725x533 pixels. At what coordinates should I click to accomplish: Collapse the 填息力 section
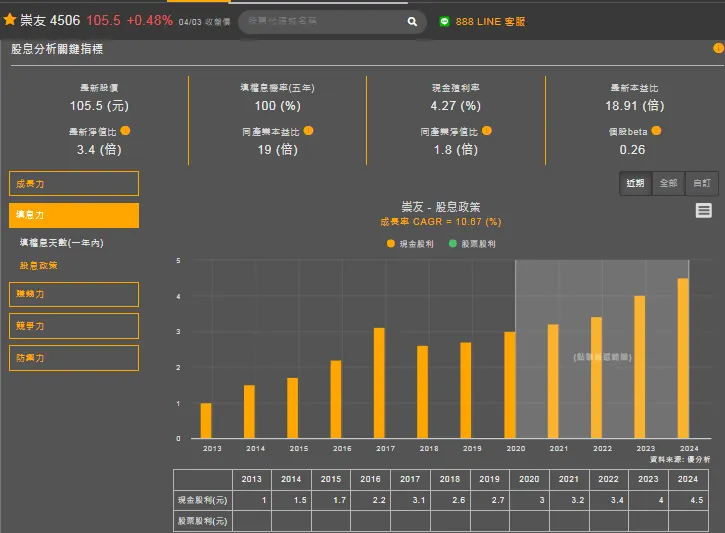pos(74,215)
